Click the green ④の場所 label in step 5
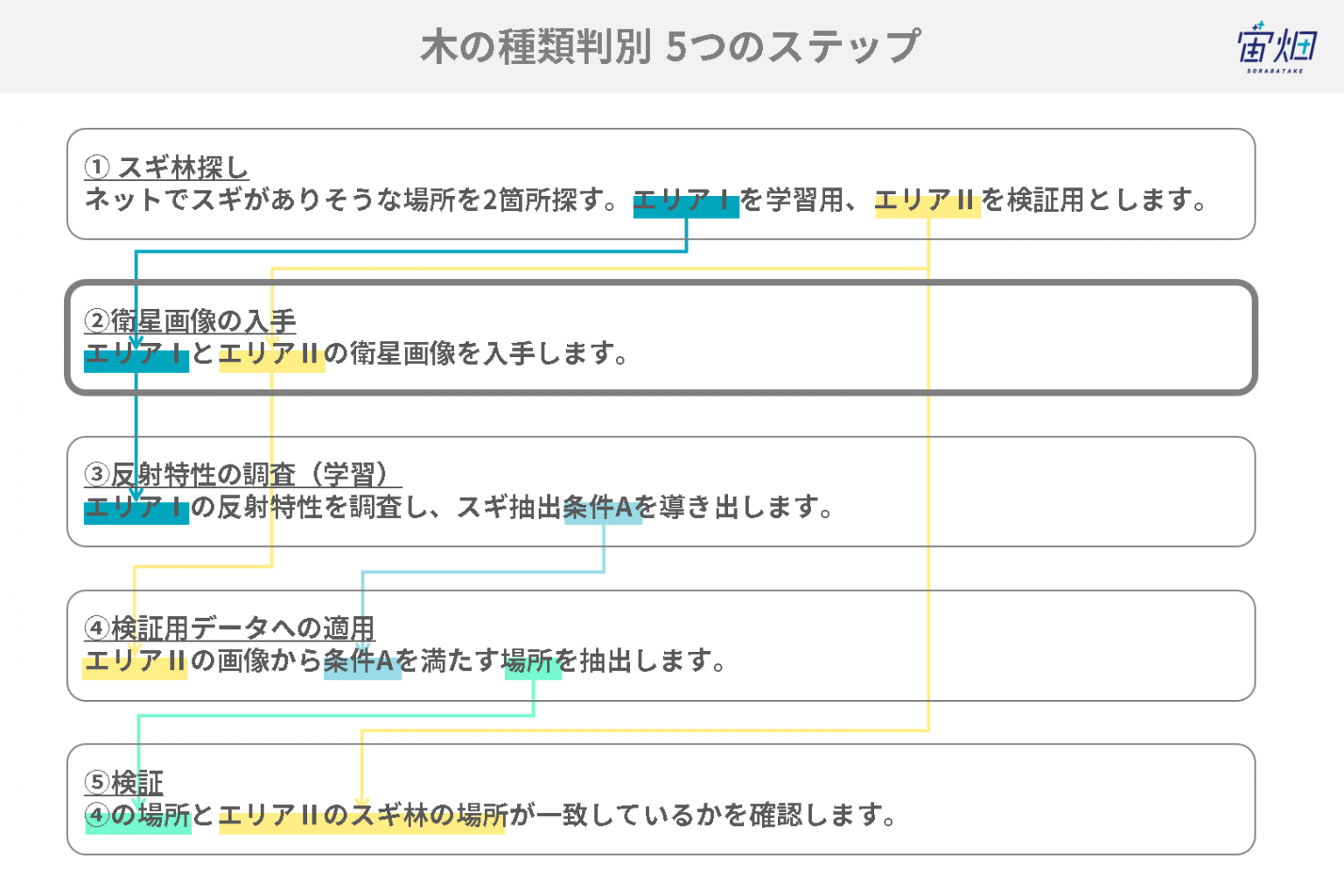This screenshot has width=1344, height=896. tap(138, 816)
